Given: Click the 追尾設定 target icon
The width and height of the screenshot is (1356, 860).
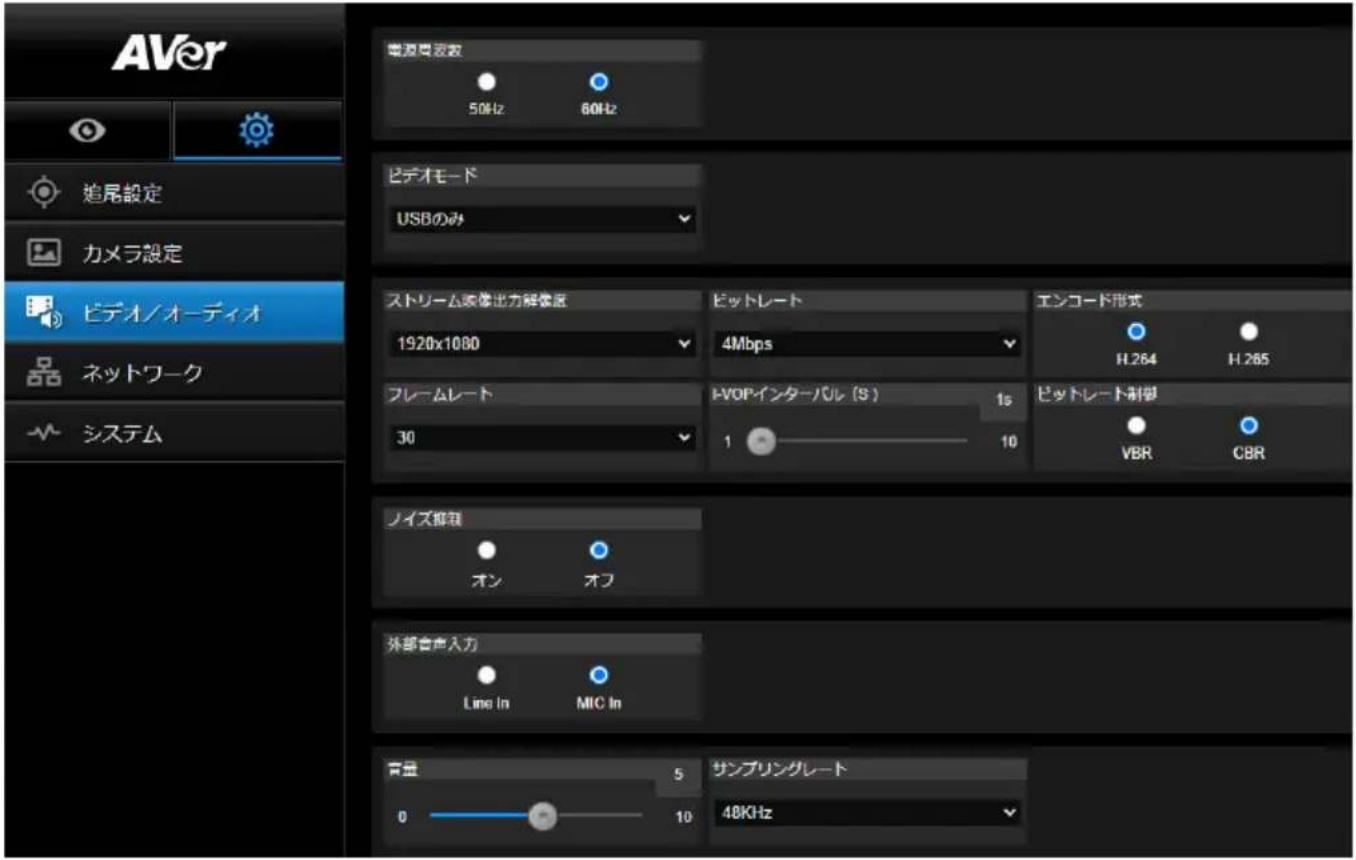Looking at the screenshot, I should 42,192.
